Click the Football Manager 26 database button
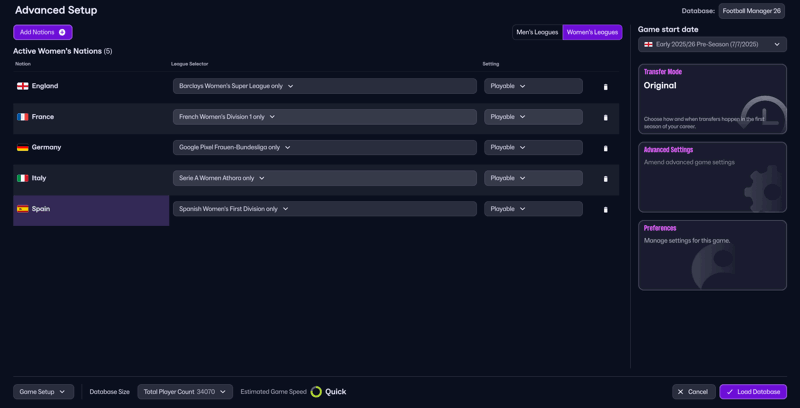This screenshot has height=408, width=800. pos(752,11)
